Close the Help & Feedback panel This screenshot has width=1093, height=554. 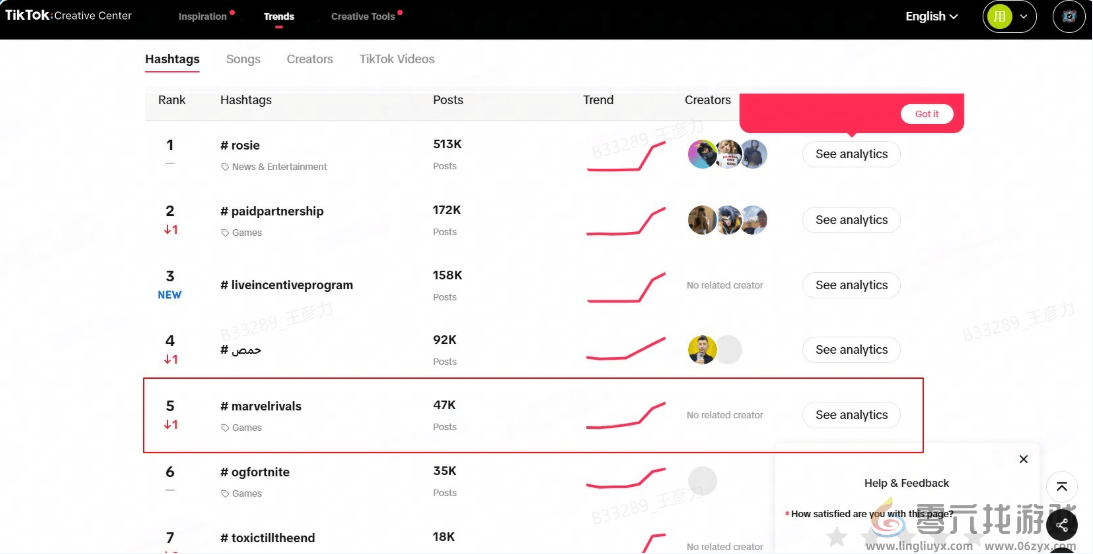click(1023, 459)
